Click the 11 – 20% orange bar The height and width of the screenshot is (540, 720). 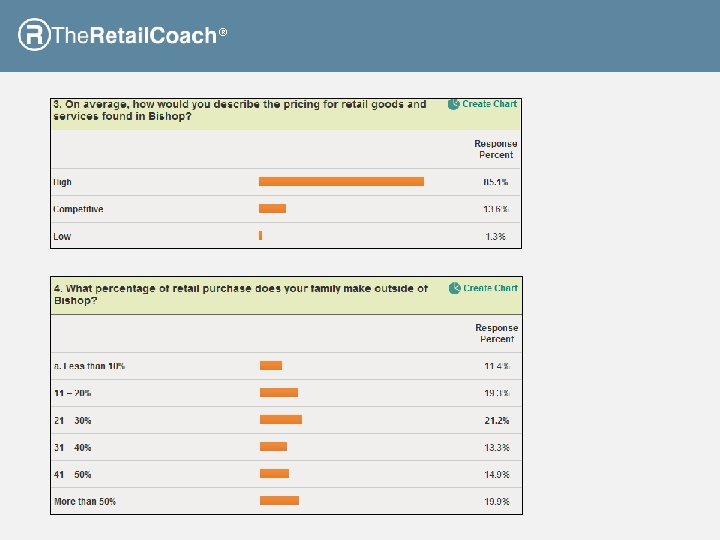[x=279, y=393]
